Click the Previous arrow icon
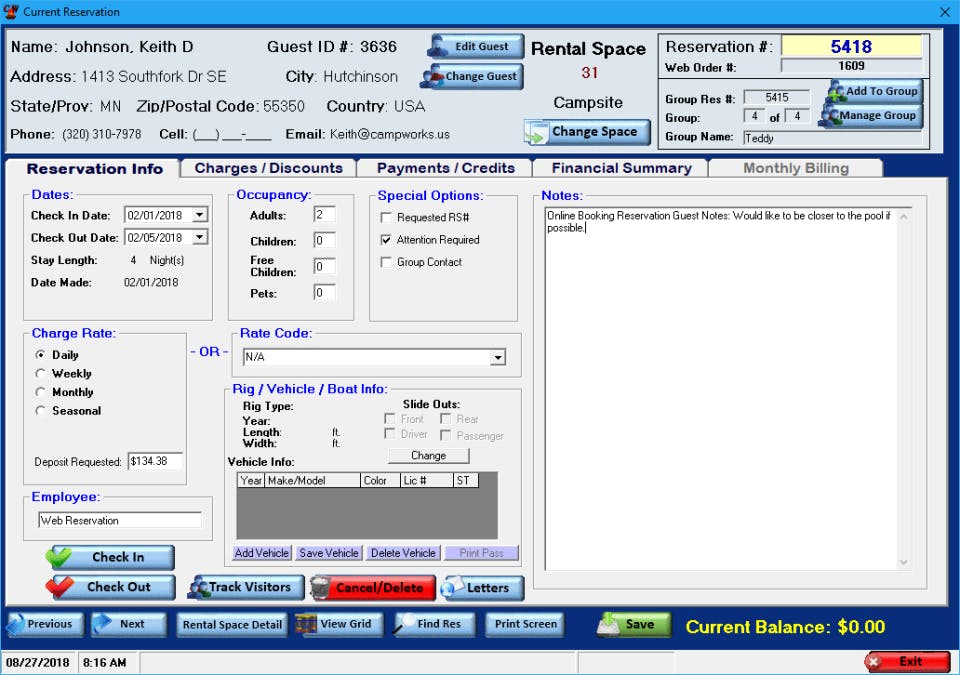Viewport: 960px width, 675px height. (x=17, y=624)
